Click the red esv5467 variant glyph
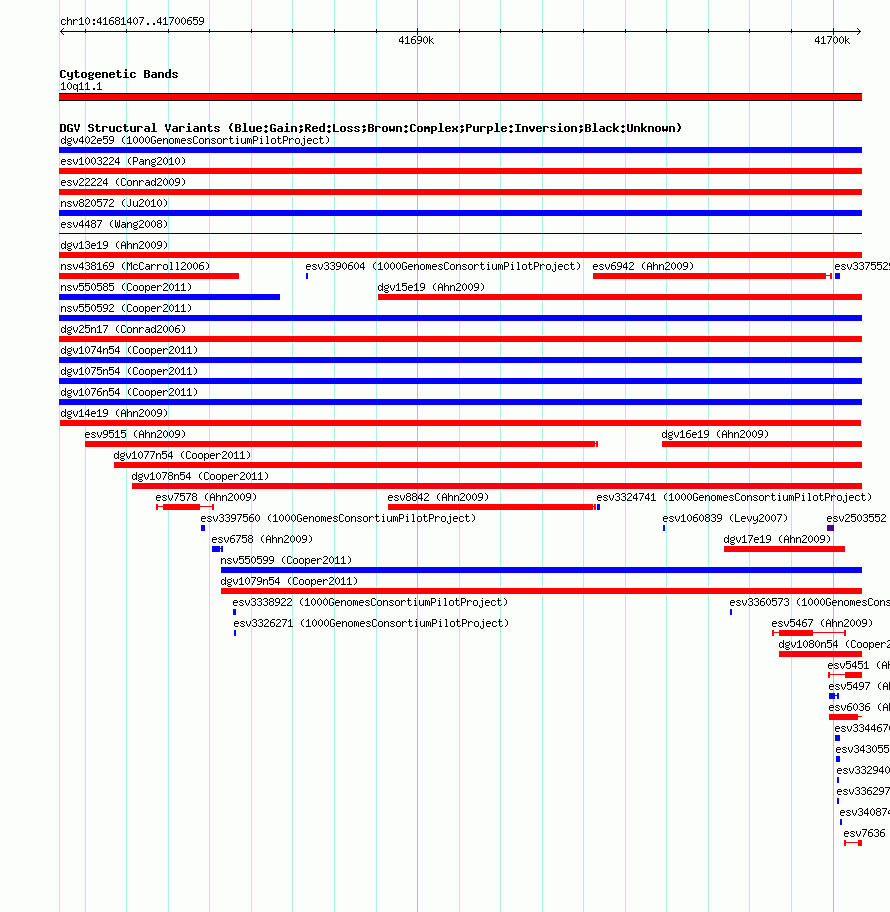 click(x=809, y=633)
